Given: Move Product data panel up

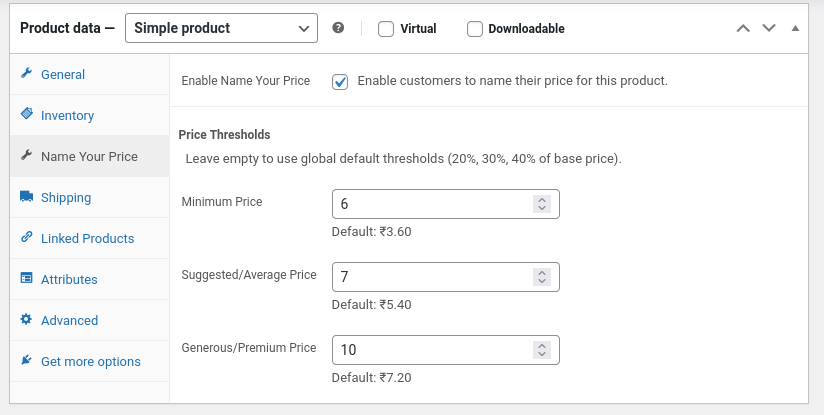Looking at the screenshot, I should click(743, 28).
